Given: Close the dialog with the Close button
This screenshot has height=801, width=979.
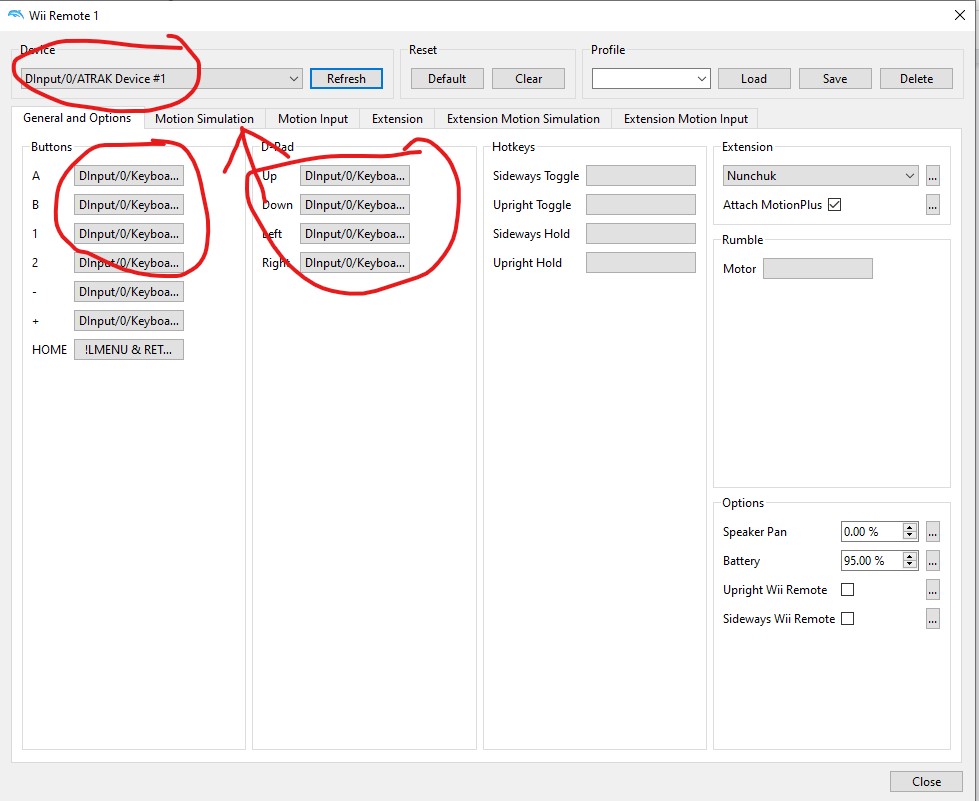Looking at the screenshot, I should click(x=926, y=782).
